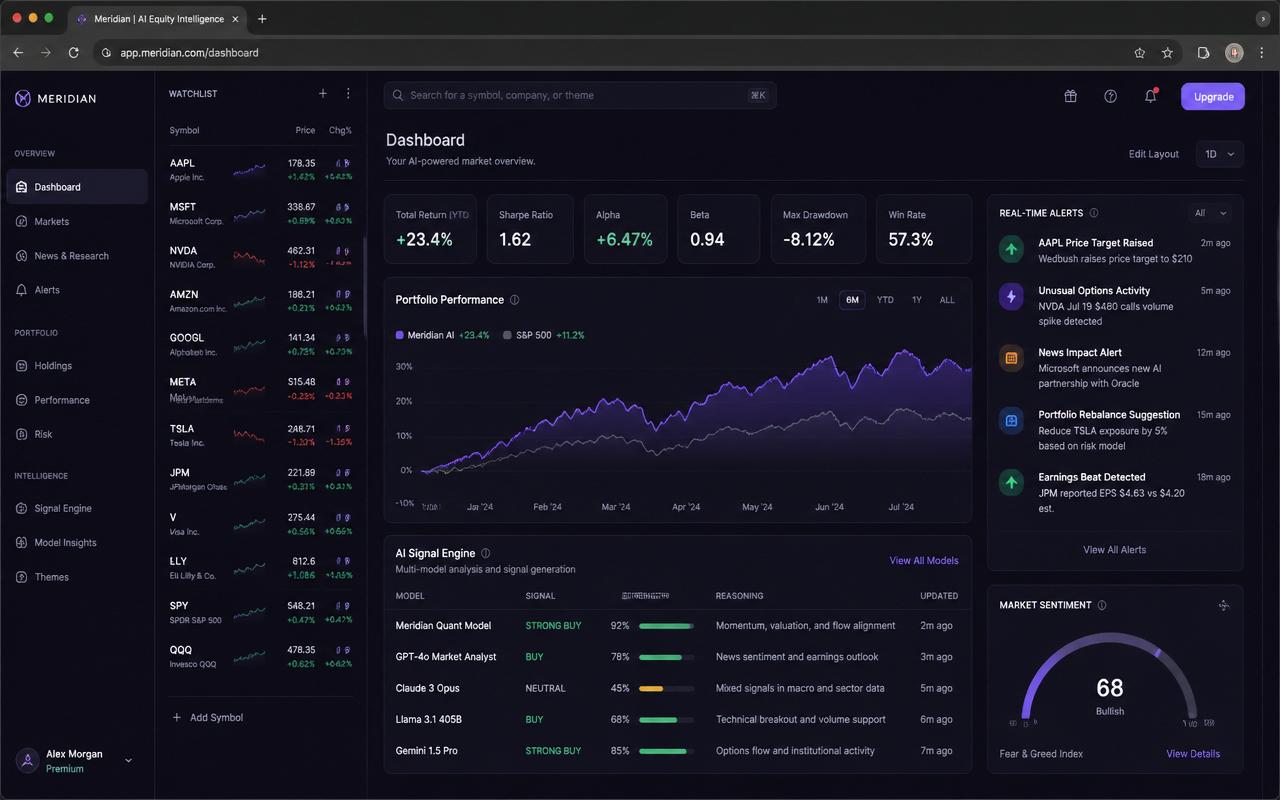The width and height of the screenshot is (1280, 800).
Task: Click Edit Layout
Action: (x=1154, y=154)
